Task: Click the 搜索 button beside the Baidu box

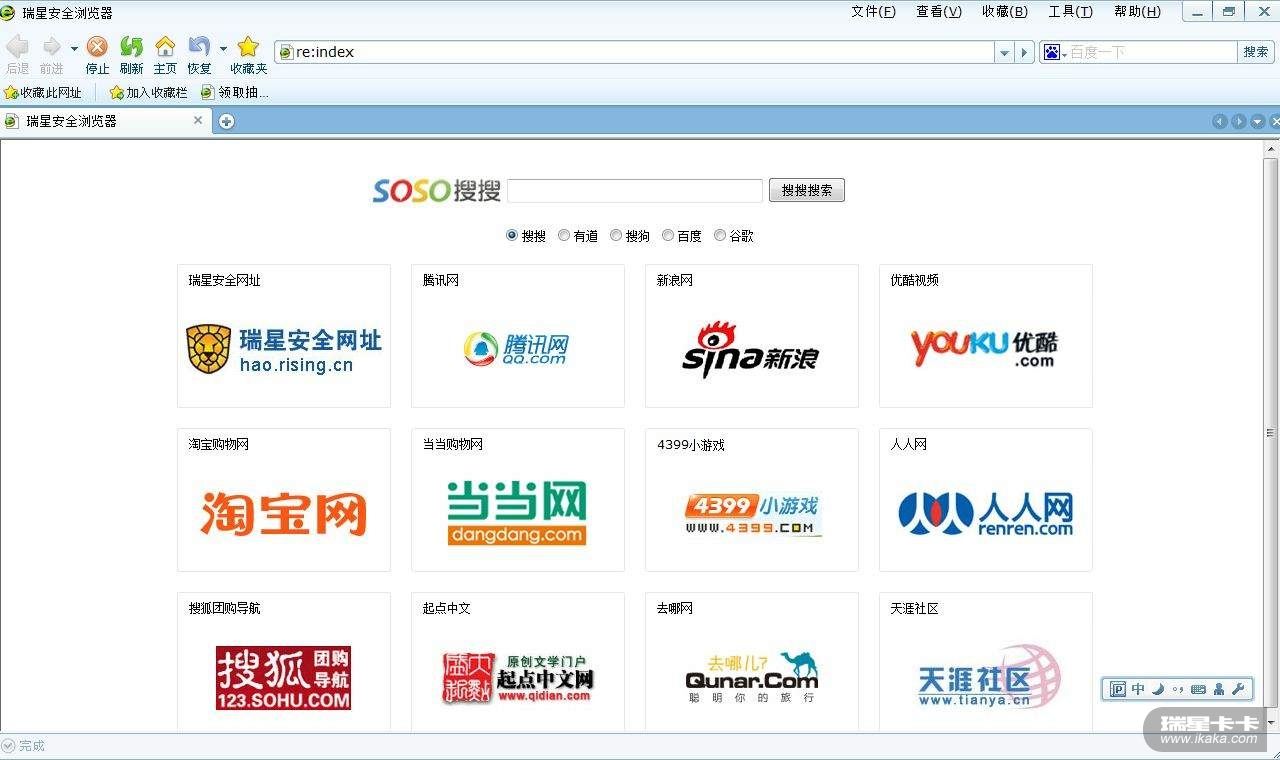Action: click(1256, 52)
